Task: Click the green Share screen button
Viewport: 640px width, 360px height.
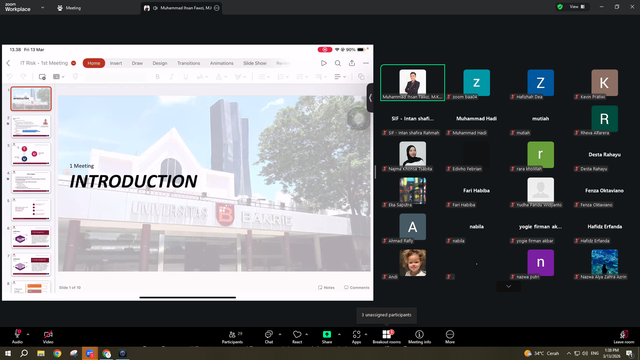Action: pyautogui.click(x=327, y=337)
